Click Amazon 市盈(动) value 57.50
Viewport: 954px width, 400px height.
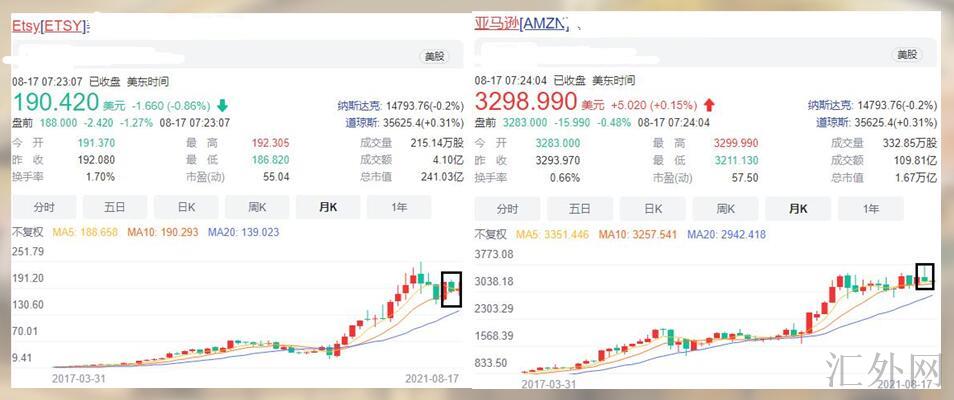pos(745,178)
